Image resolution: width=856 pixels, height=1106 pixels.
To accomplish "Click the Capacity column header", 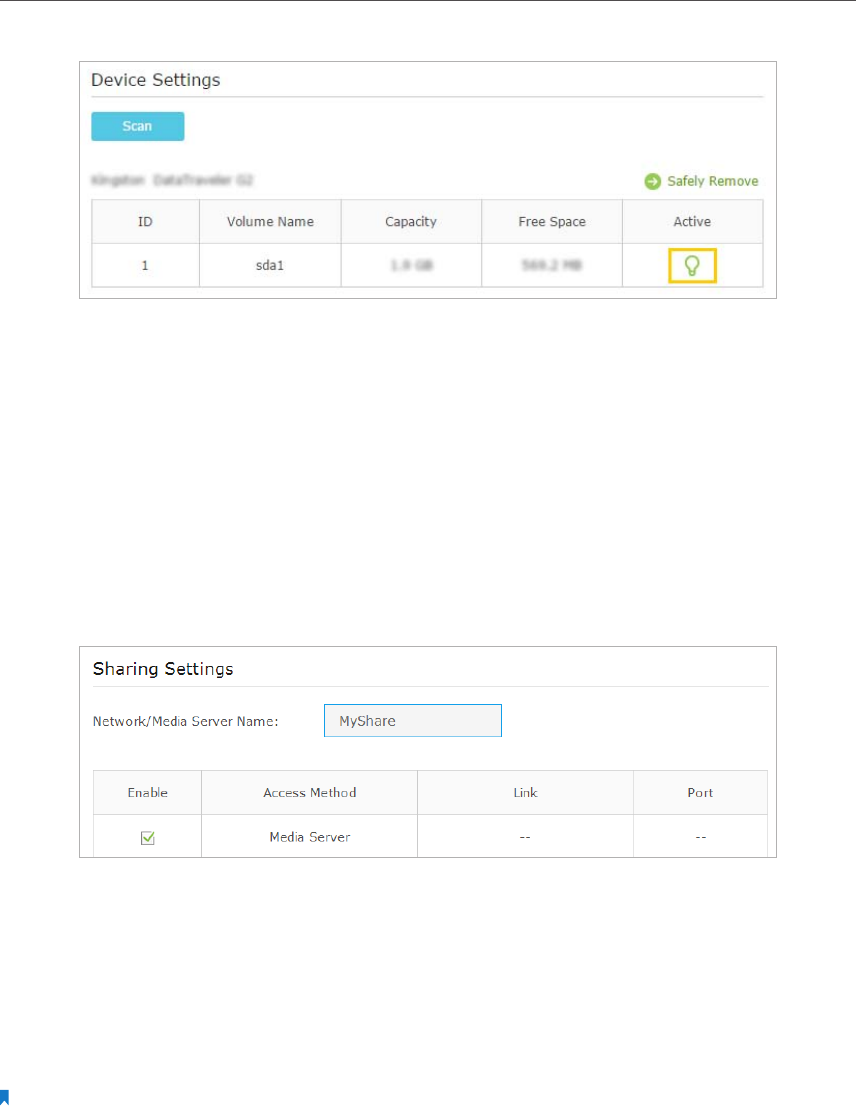I will 411,221.
